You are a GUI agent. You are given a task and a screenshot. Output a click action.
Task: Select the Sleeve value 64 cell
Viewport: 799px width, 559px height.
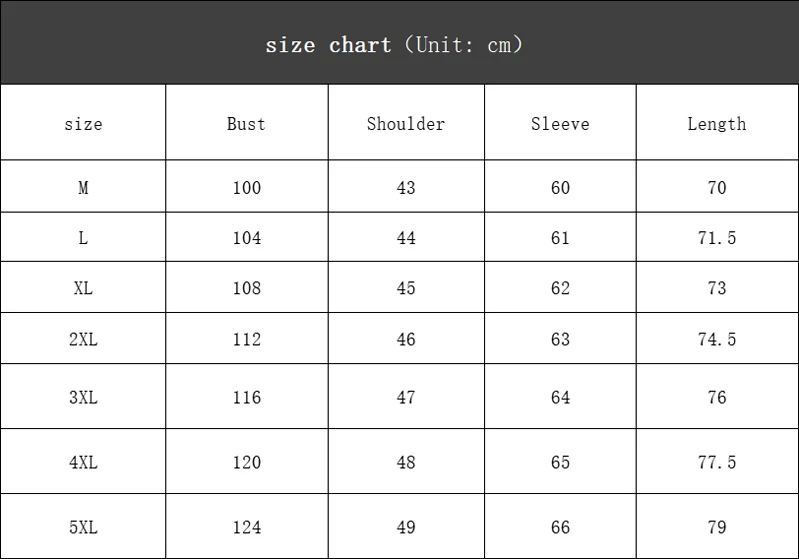pyautogui.click(x=560, y=397)
